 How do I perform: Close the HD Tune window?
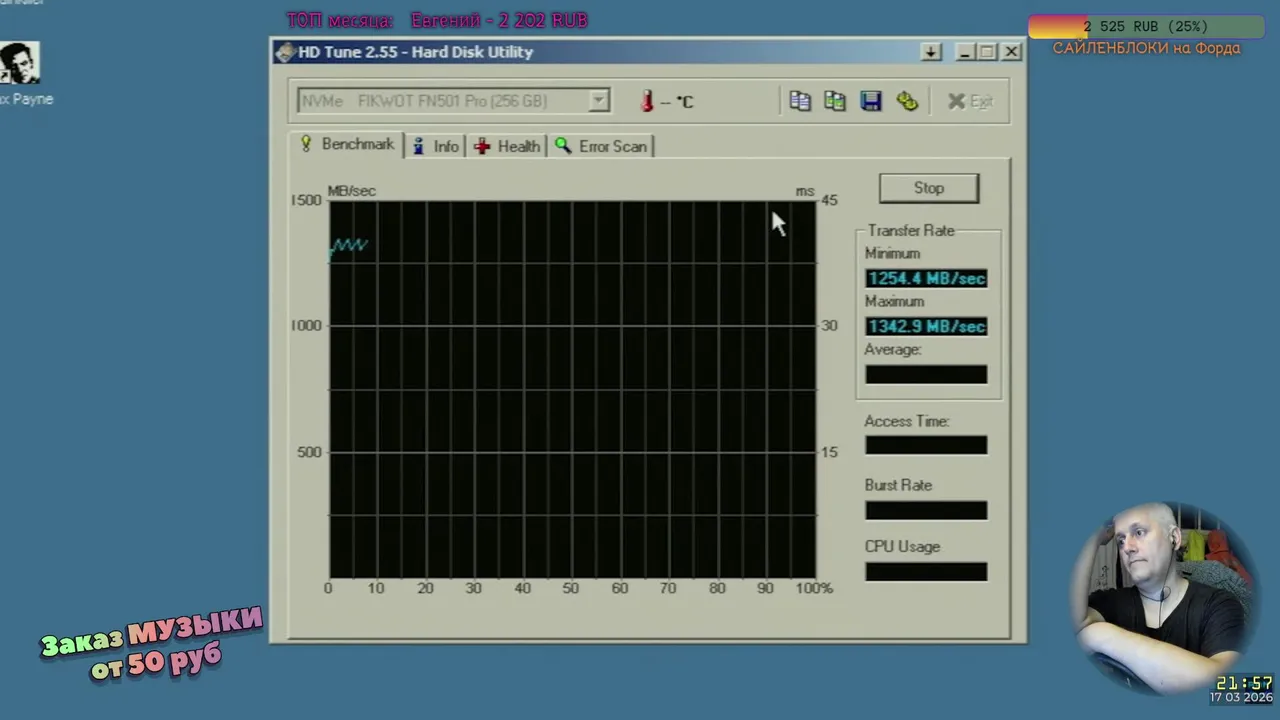click(1011, 52)
